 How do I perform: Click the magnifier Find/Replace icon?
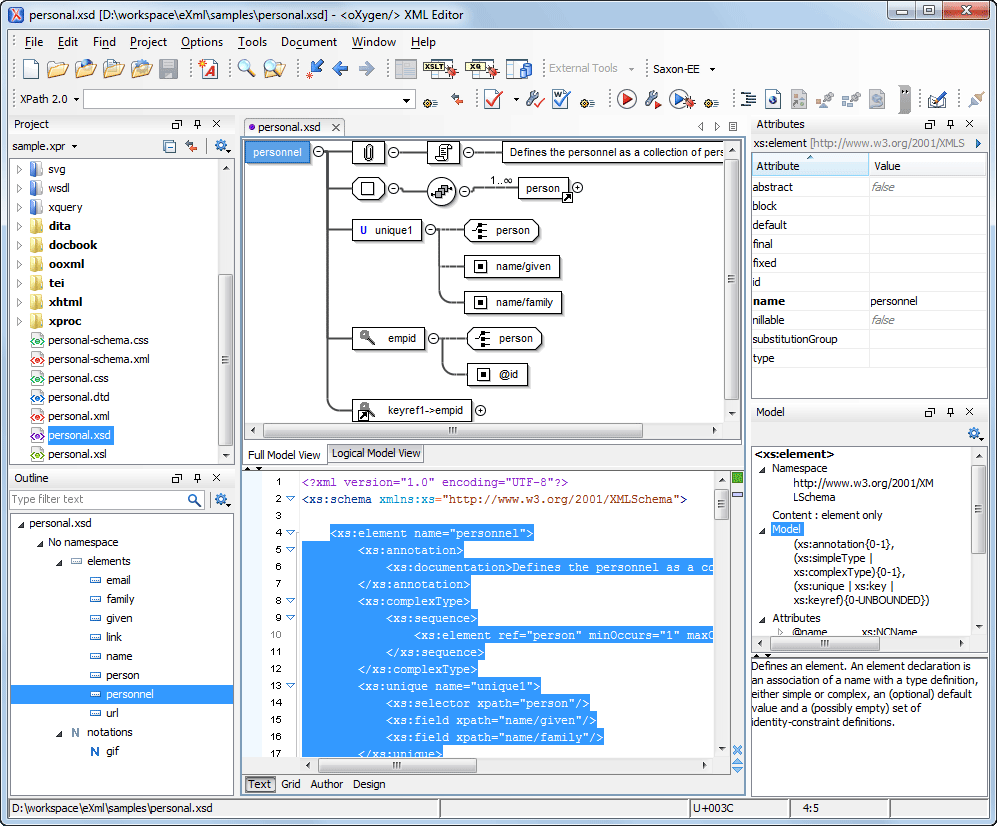tap(245, 69)
